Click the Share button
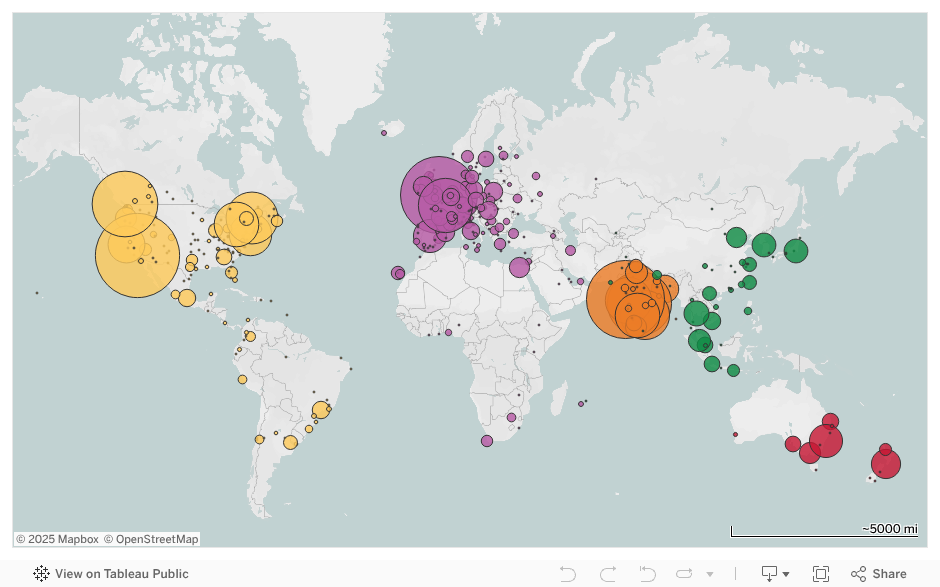The width and height of the screenshot is (940, 587). click(x=879, y=574)
